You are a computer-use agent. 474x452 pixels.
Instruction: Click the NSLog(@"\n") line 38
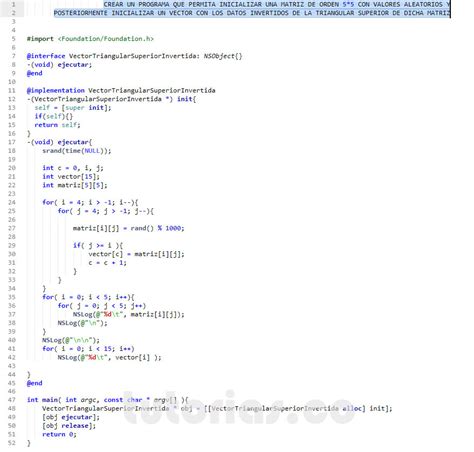(x=82, y=323)
